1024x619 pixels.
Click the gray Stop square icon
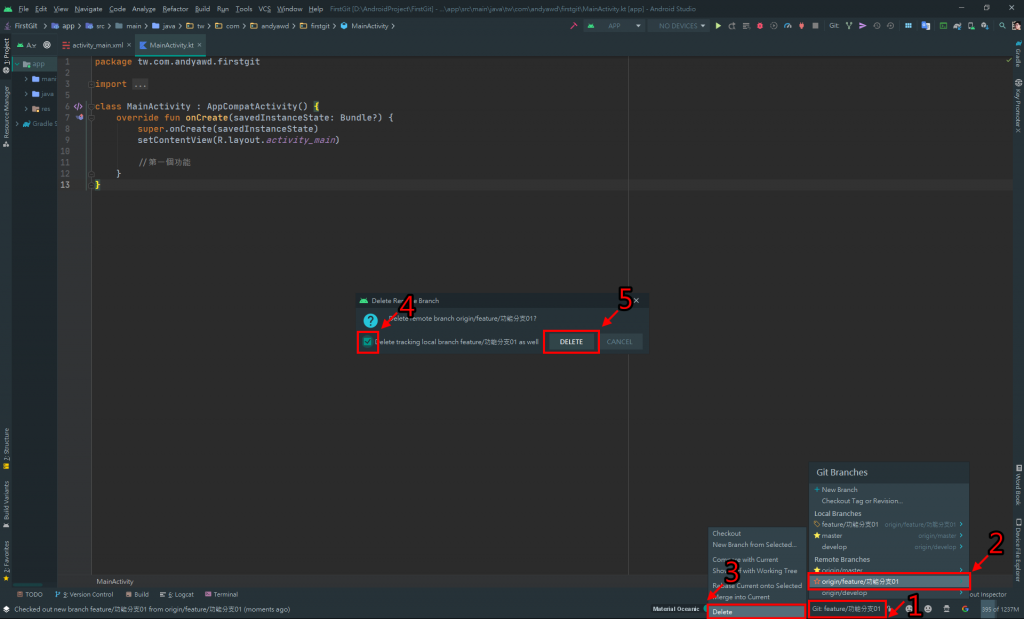(815, 26)
